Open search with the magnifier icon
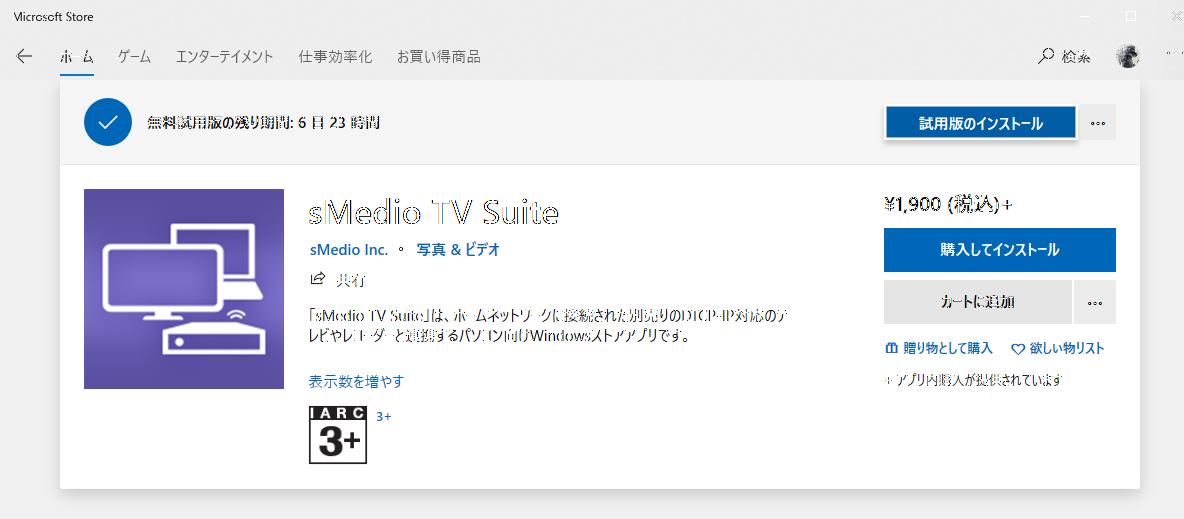Viewport: 1184px width, 519px height. 1046,57
